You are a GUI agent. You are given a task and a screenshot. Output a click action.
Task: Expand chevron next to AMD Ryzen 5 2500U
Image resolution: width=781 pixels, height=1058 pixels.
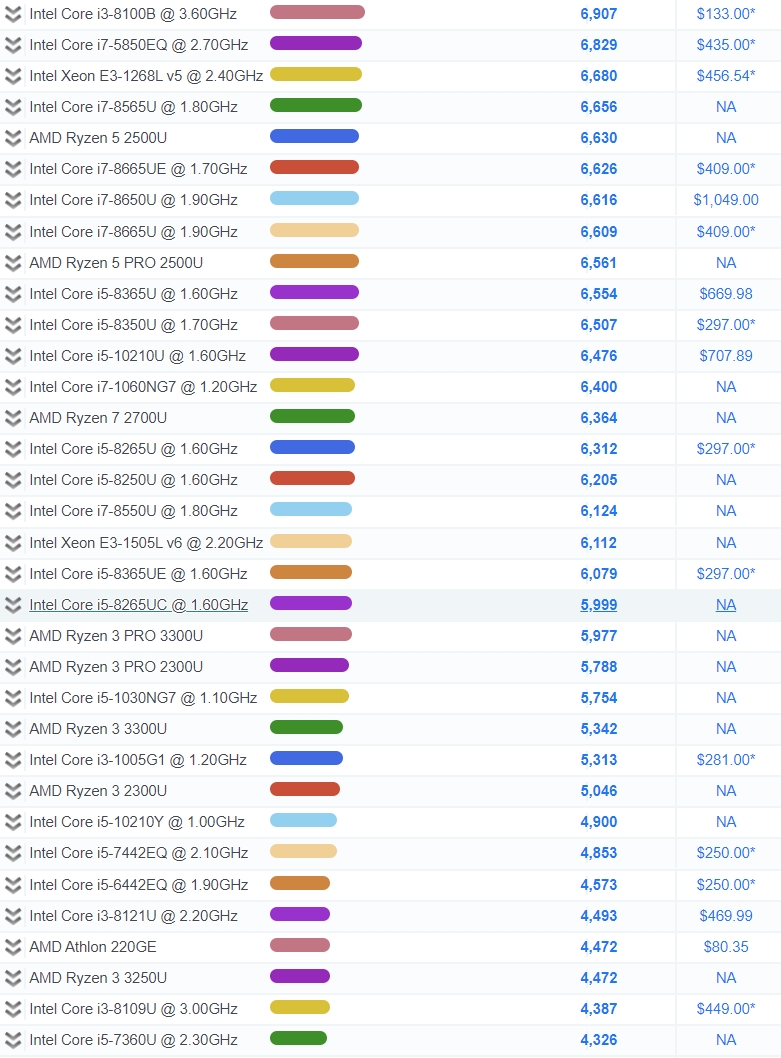coord(13,138)
